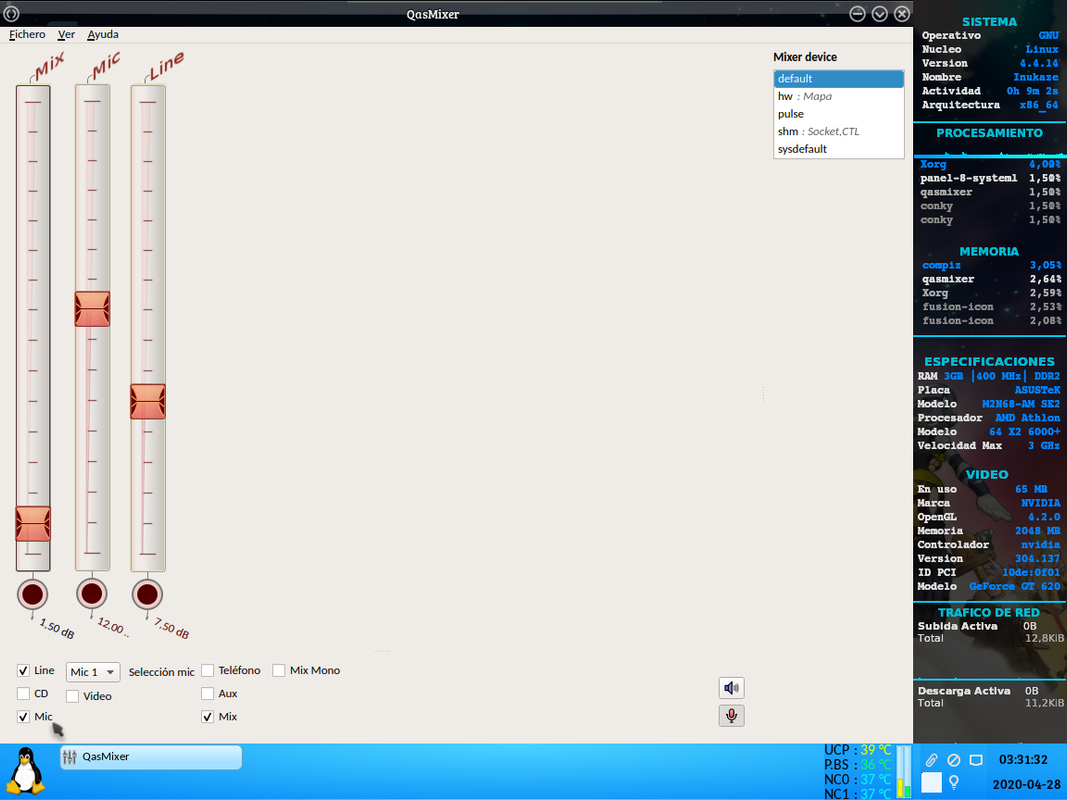Click the Tux penguin start menu icon
Image resolution: width=1067 pixels, height=800 pixels.
(27, 771)
